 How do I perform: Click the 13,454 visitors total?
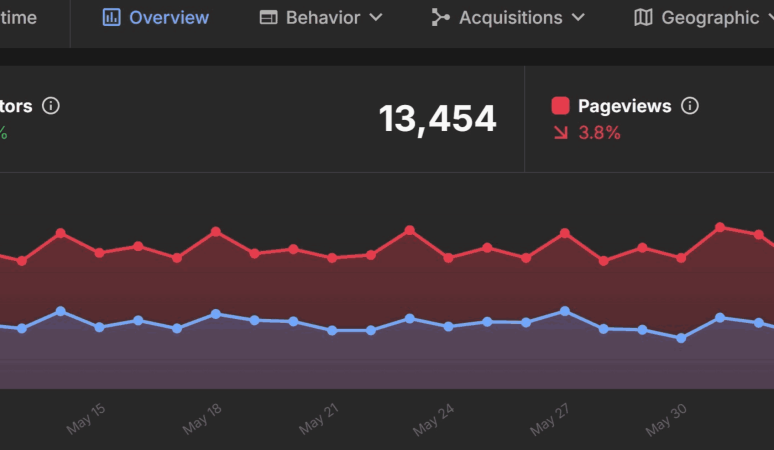[x=437, y=119]
